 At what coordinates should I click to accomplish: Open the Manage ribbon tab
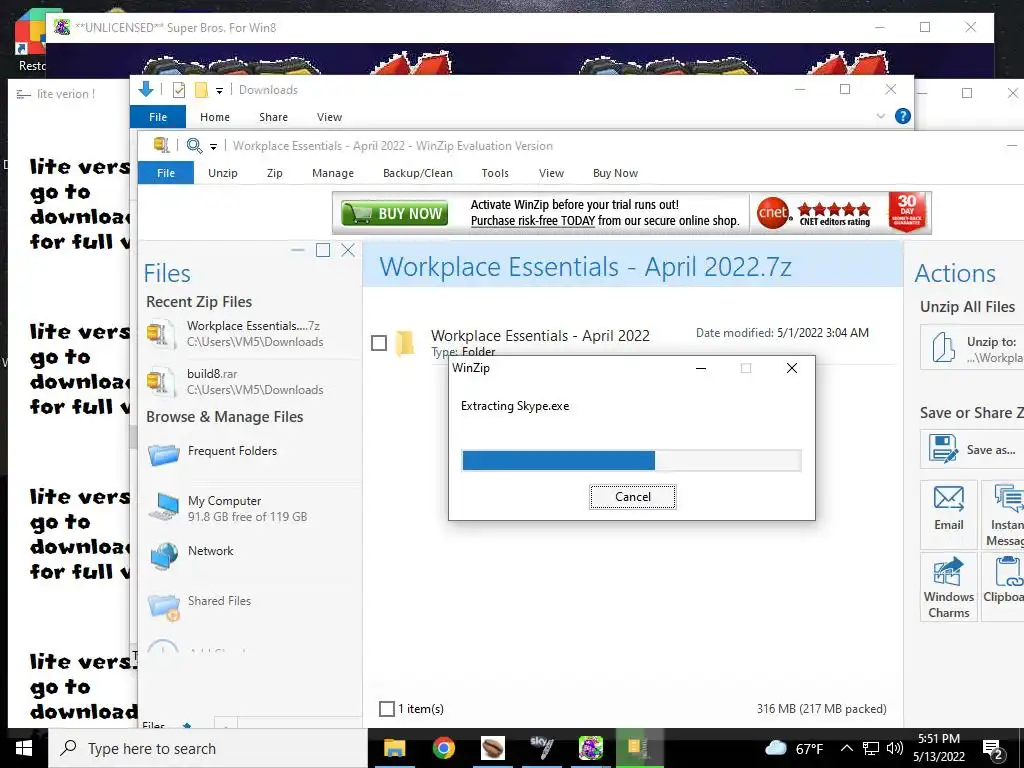tap(332, 173)
